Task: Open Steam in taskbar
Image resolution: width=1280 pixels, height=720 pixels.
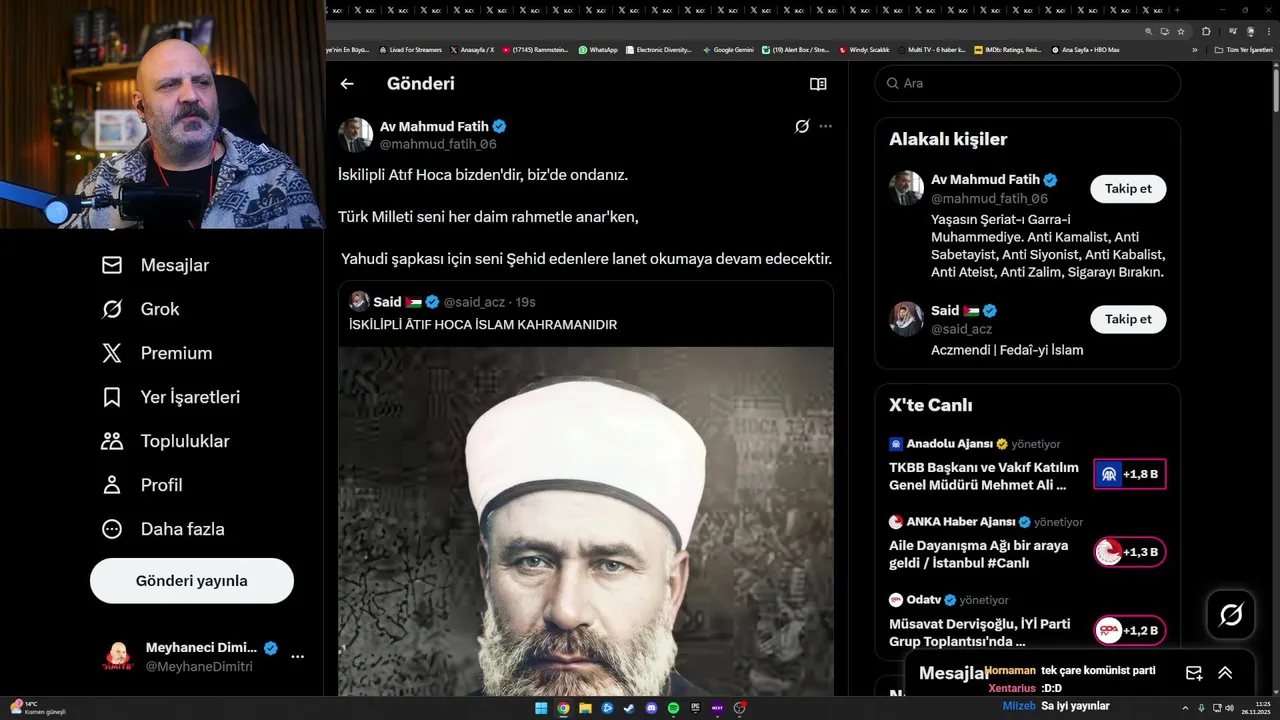Action: pyautogui.click(x=629, y=708)
